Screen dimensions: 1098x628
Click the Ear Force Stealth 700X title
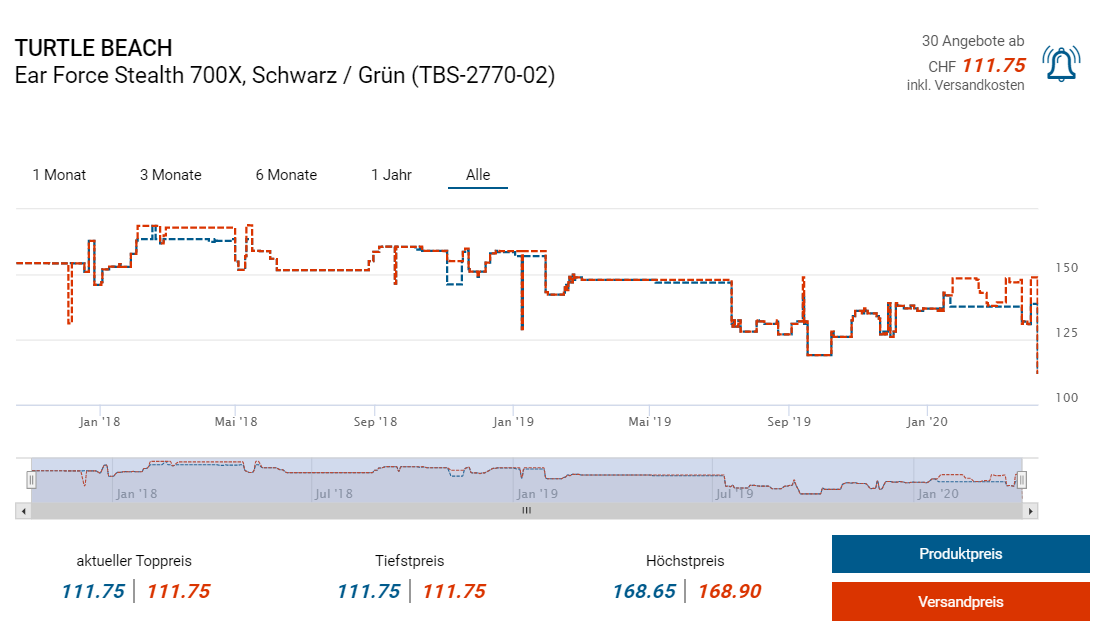(284, 76)
